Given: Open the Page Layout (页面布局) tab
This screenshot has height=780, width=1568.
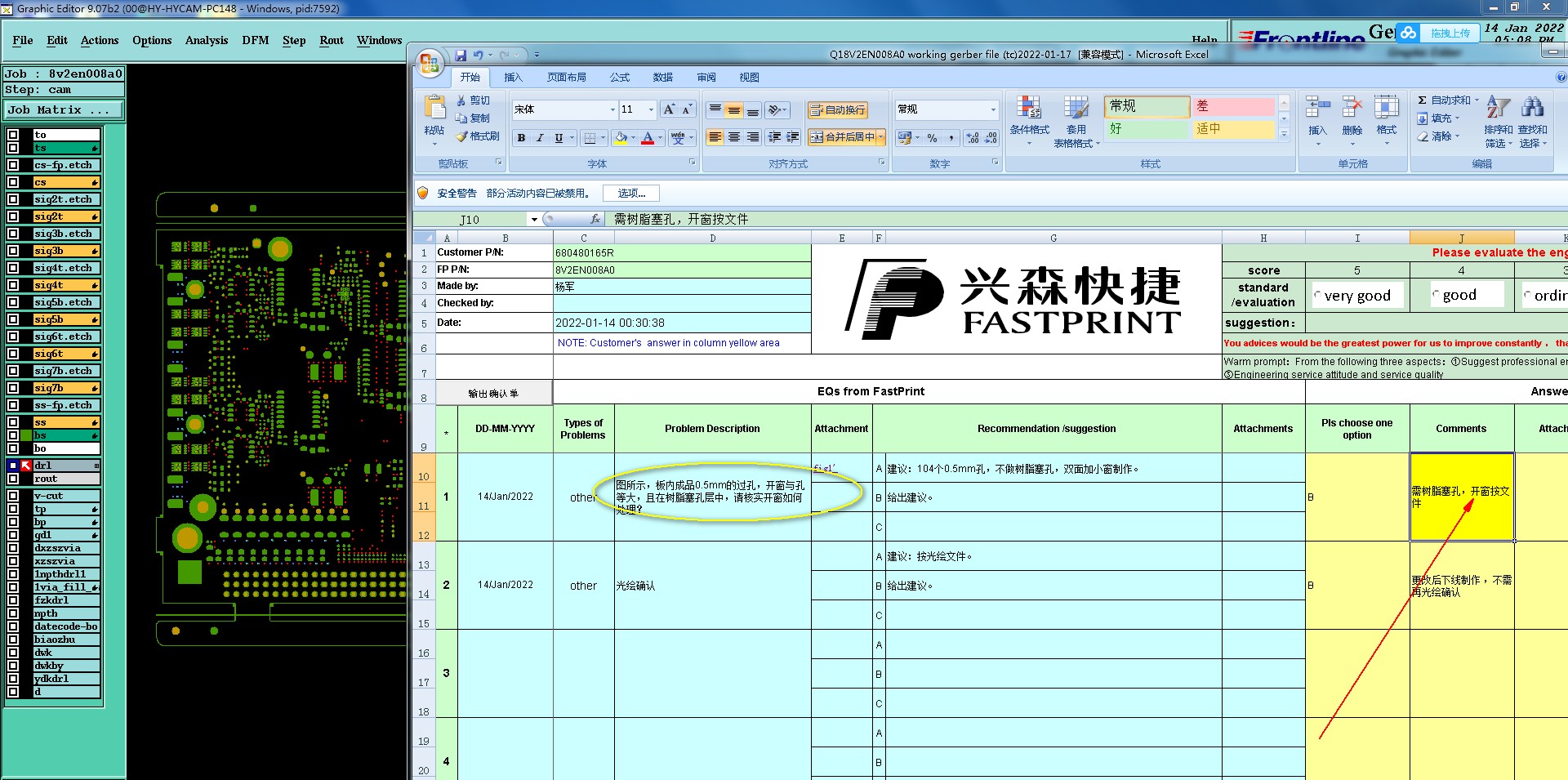Looking at the screenshot, I should click(567, 78).
